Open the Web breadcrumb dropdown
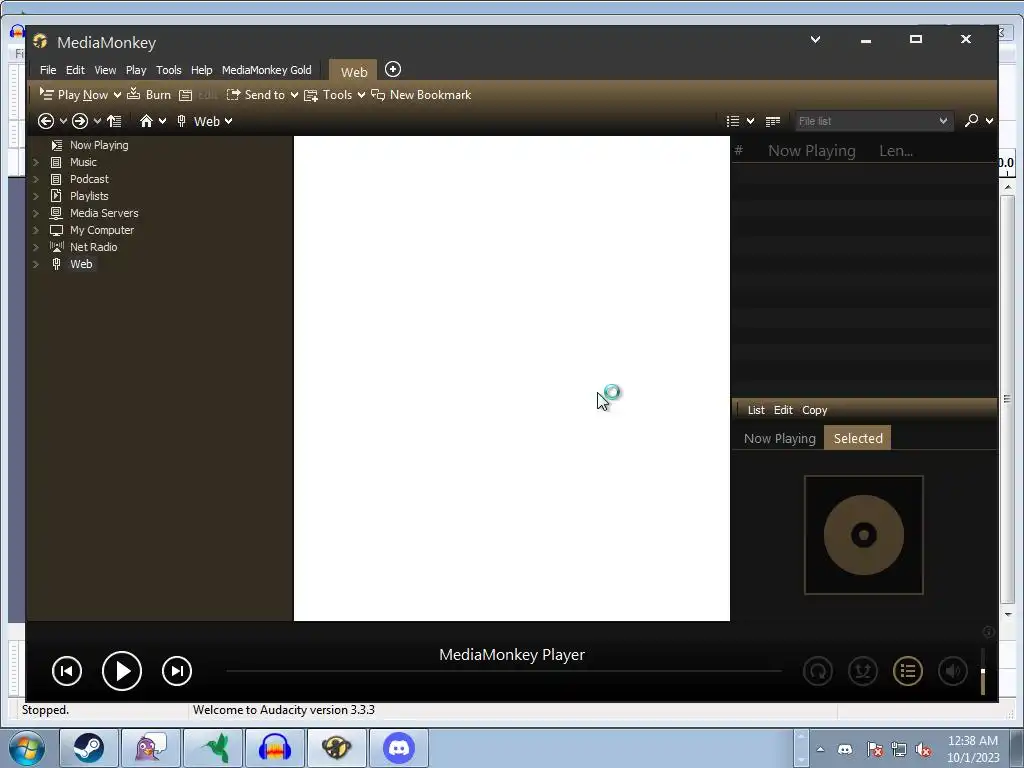The height and width of the screenshot is (768, 1024). (x=229, y=121)
